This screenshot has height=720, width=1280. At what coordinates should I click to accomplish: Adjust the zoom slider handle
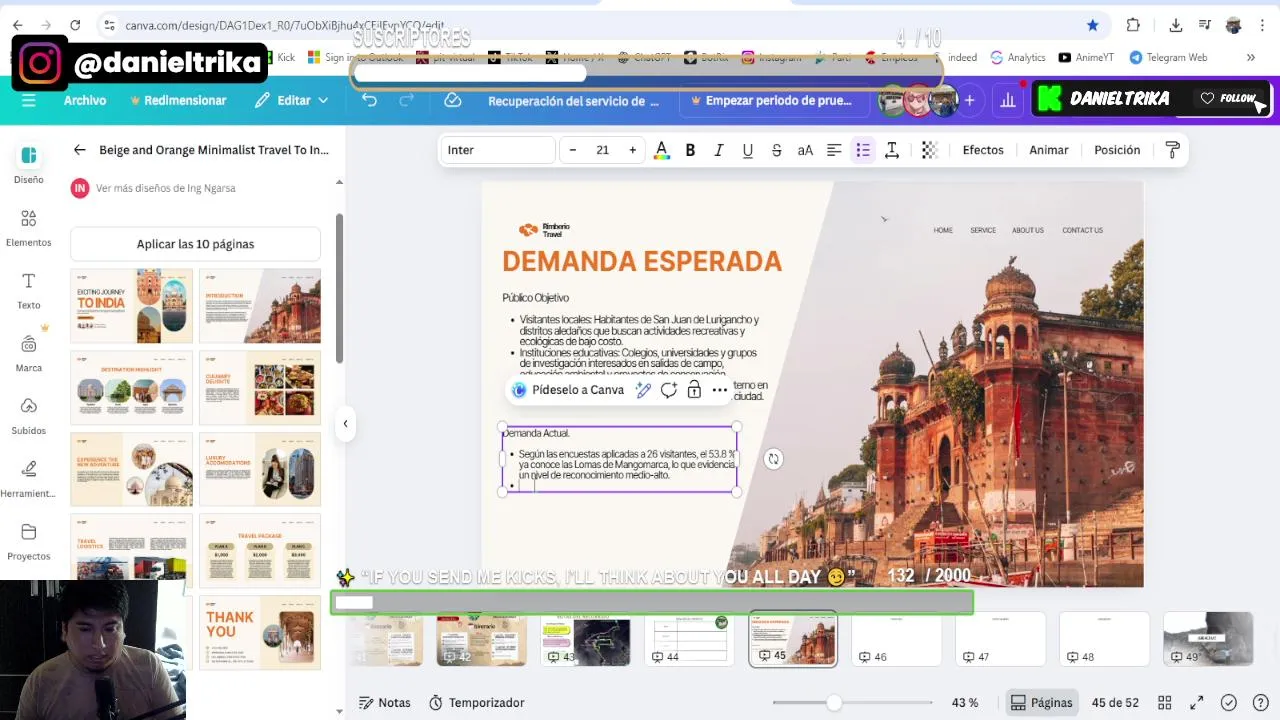834,703
